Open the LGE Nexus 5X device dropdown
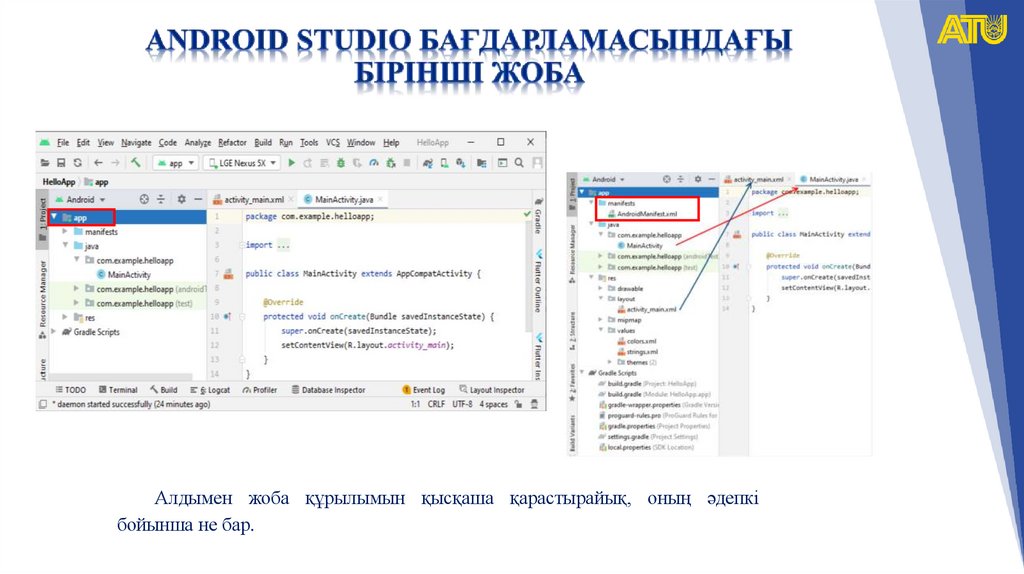 tap(242, 163)
